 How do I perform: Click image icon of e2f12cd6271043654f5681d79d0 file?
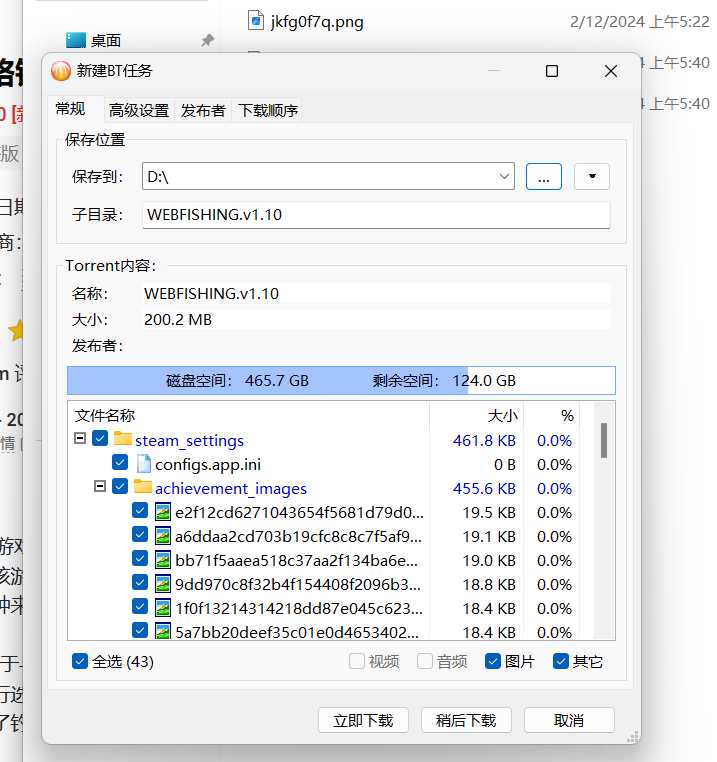tap(163, 512)
